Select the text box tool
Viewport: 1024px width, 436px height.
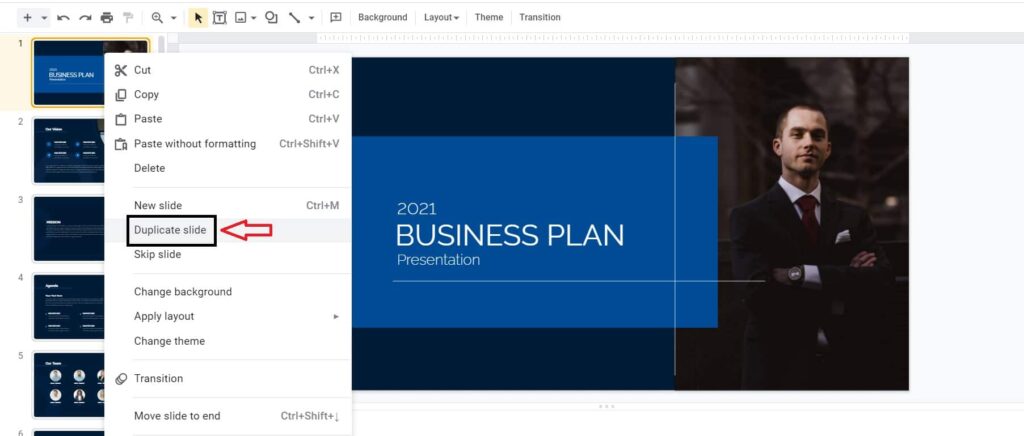pos(219,18)
